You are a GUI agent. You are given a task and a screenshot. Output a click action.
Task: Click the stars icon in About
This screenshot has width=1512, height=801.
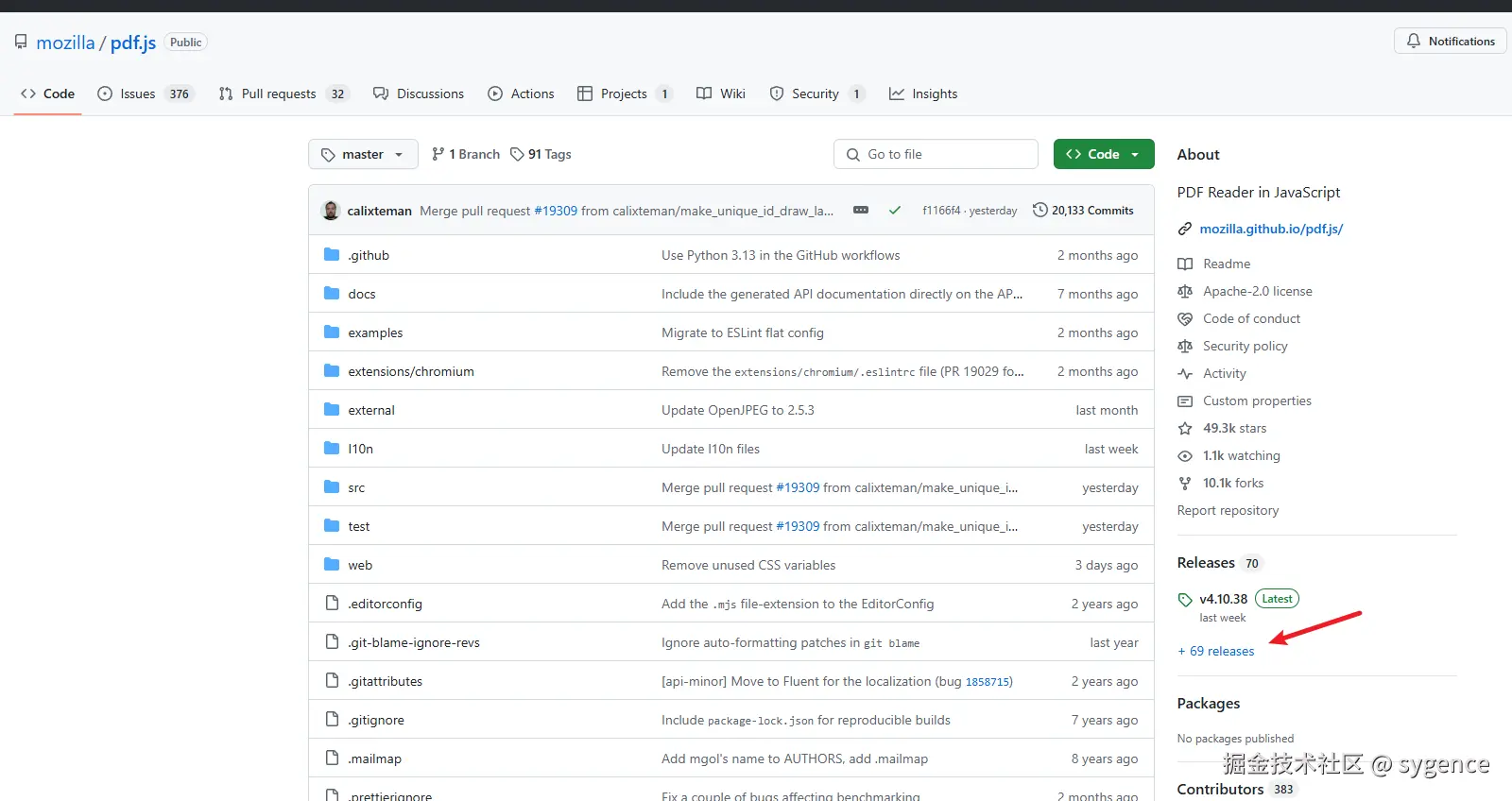[1185, 429]
